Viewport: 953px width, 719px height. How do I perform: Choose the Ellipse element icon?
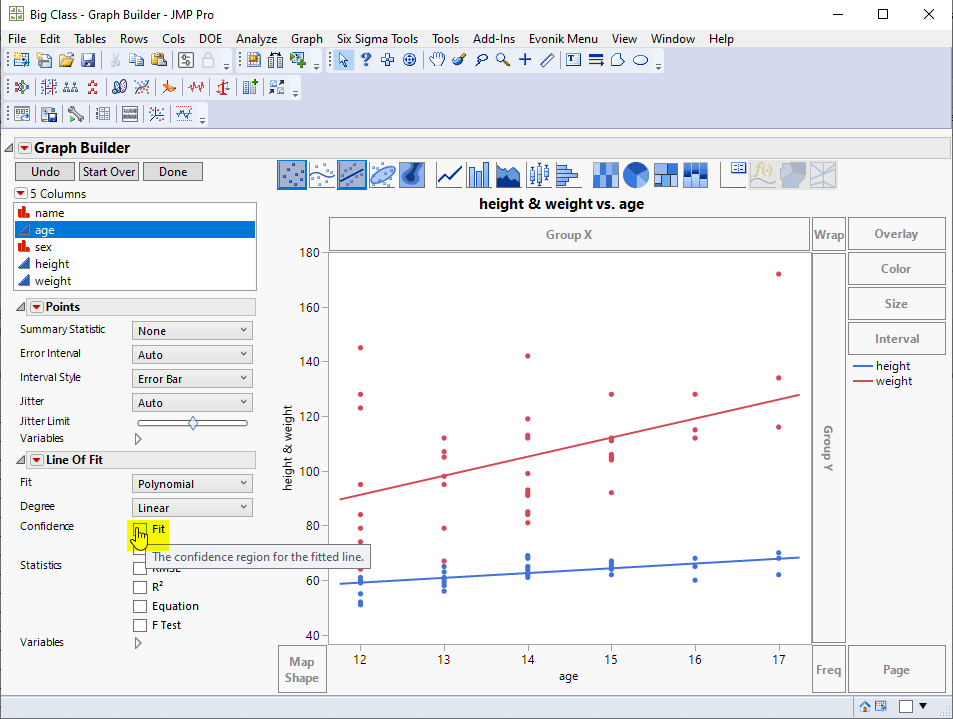[x=382, y=175]
